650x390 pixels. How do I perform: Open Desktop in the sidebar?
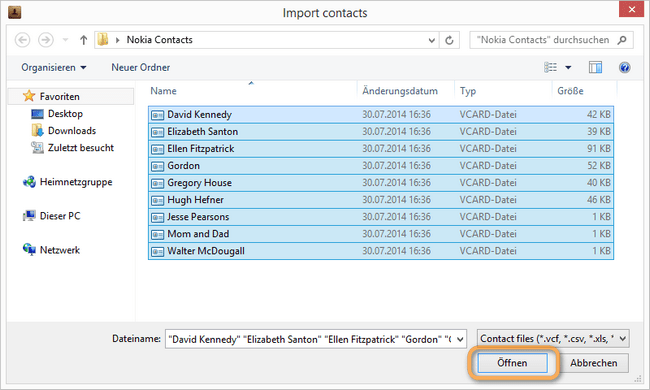[65, 114]
